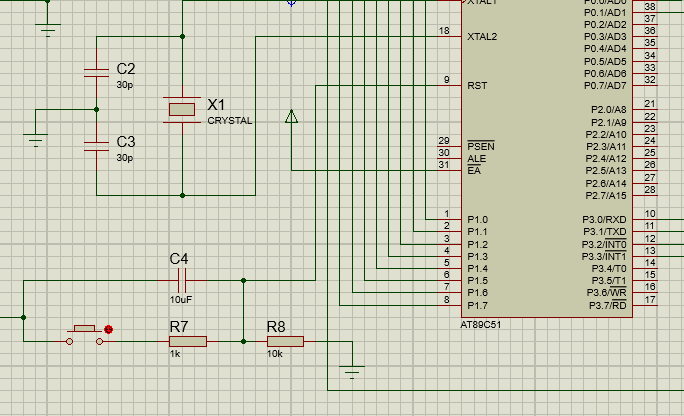Select the C3 capacitor symbol

click(96, 146)
